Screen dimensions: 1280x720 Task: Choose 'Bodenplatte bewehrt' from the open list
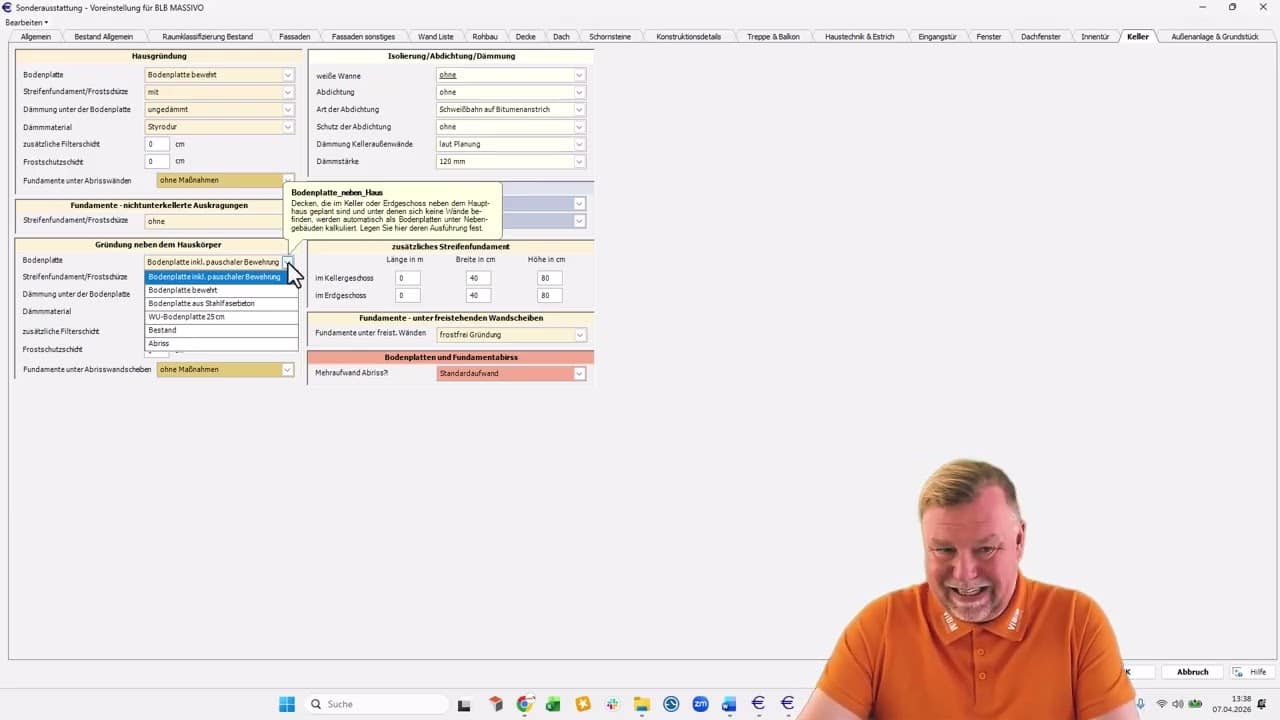220,290
